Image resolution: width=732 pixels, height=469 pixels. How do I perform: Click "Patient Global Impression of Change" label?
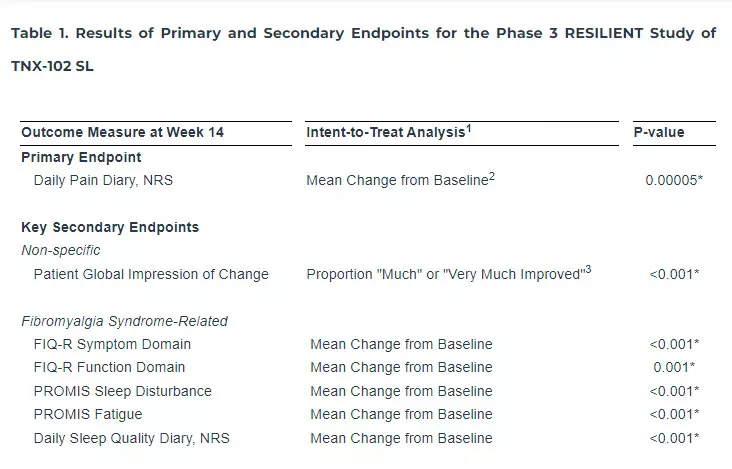tap(151, 274)
